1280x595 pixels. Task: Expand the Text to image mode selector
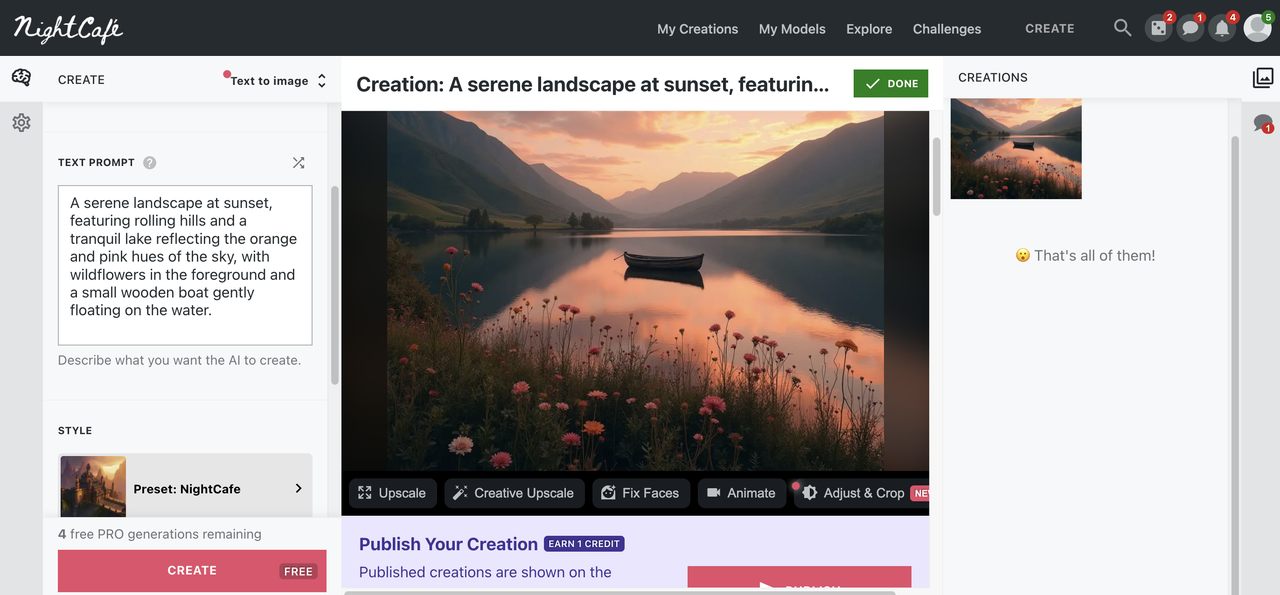pyautogui.click(x=277, y=80)
